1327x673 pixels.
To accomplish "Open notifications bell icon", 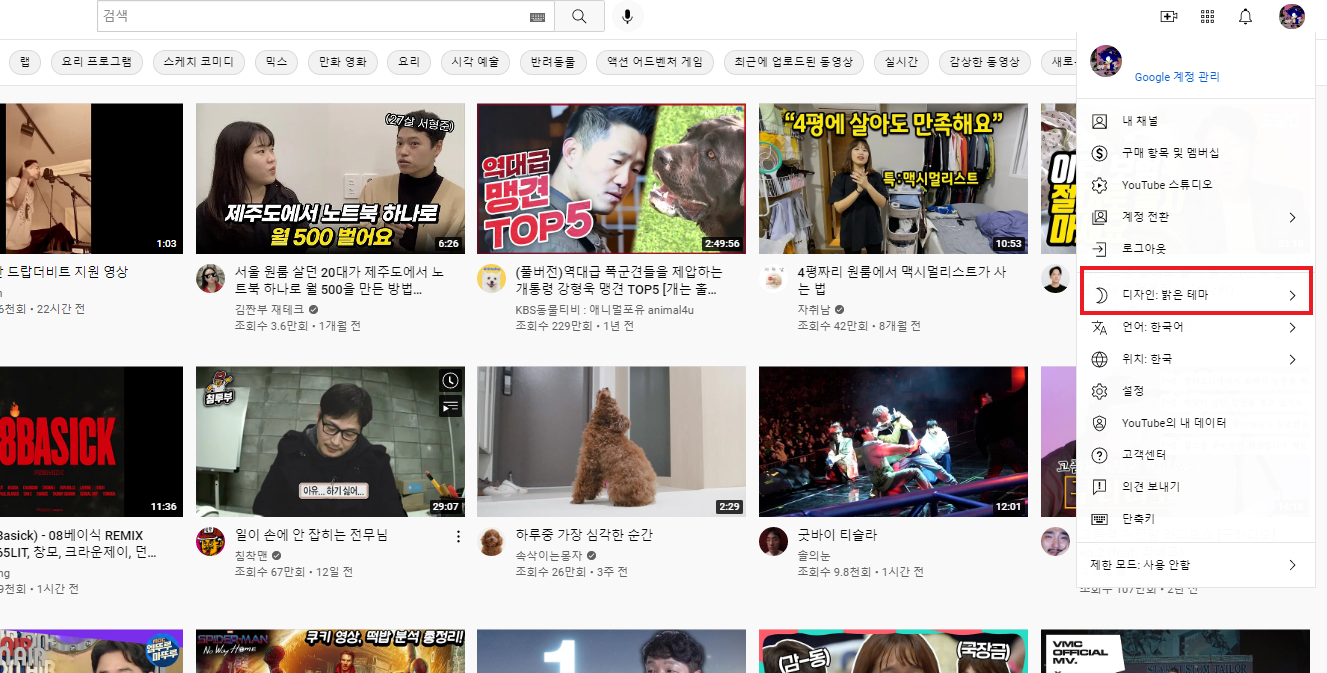I will click(1245, 16).
